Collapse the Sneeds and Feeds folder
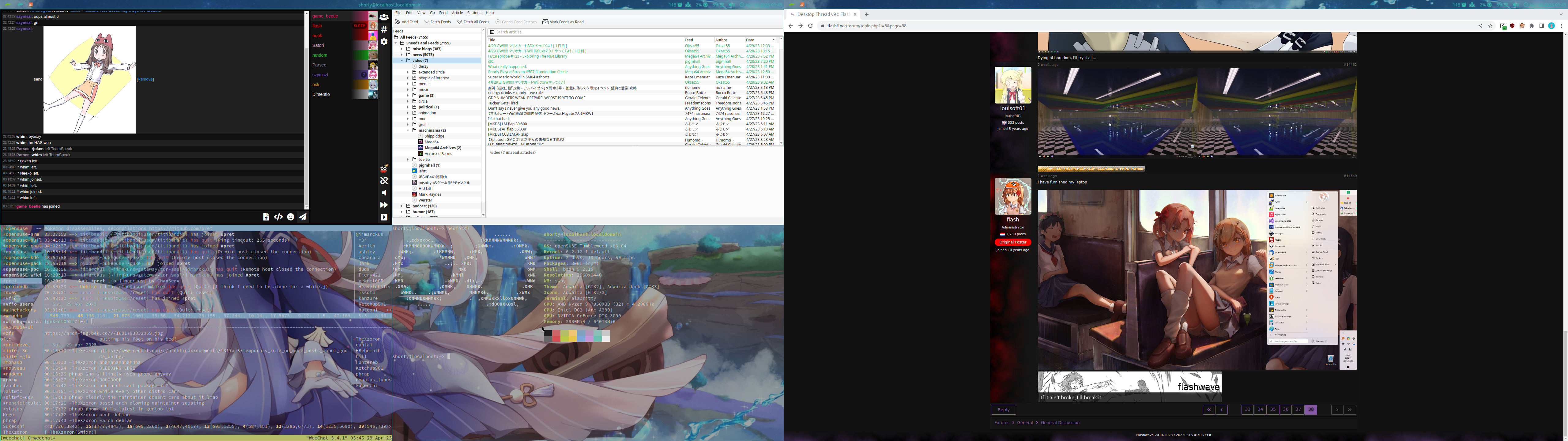 coord(396,43)
